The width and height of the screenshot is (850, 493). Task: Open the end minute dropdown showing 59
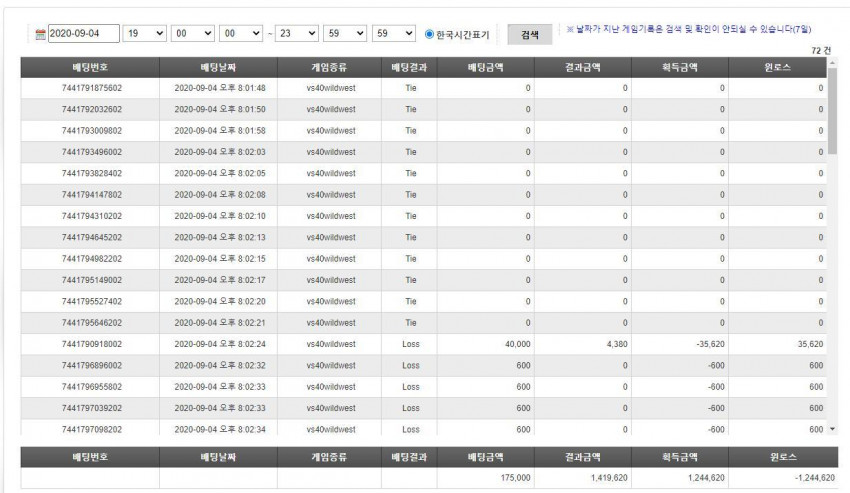pos(345,34)
